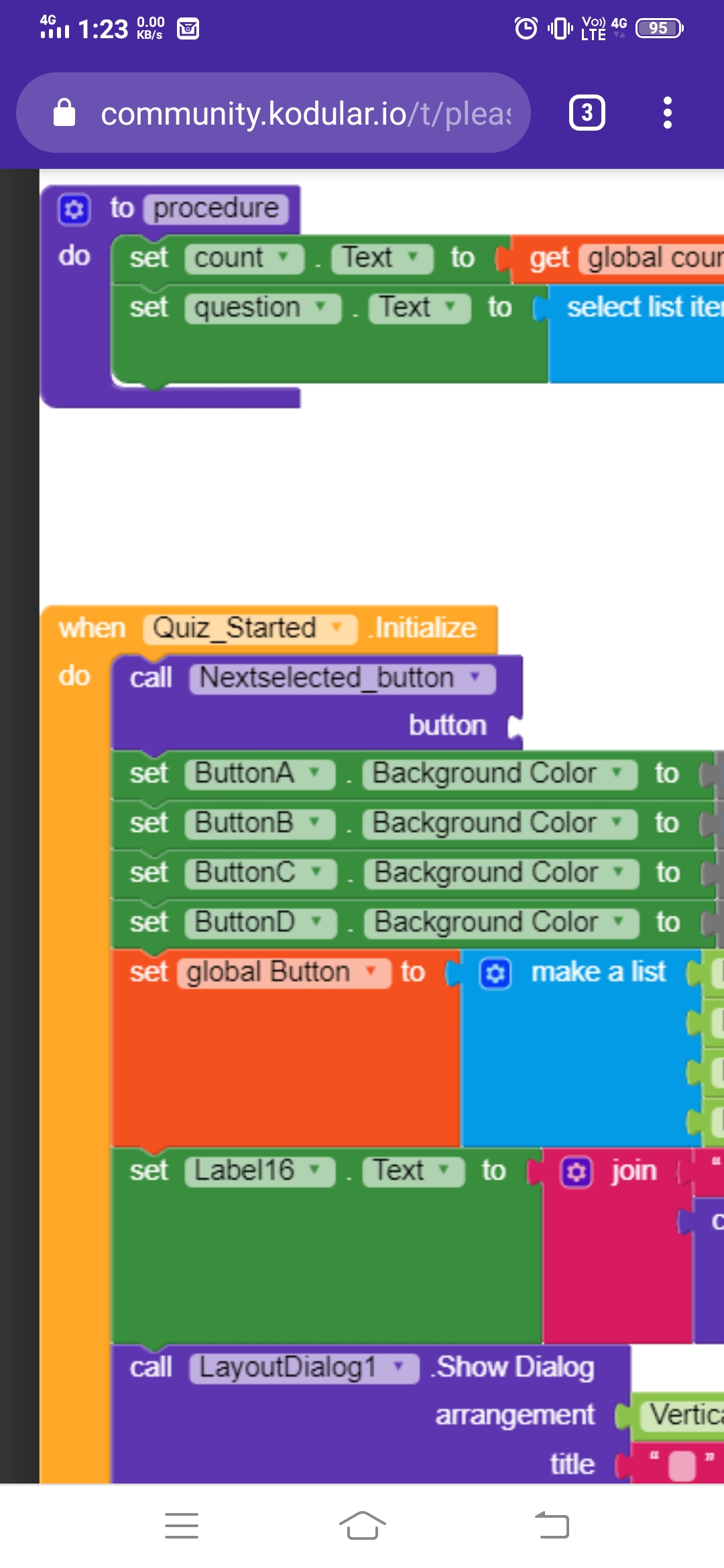Tap the alarm icon in status bar

tap(526, 28)
